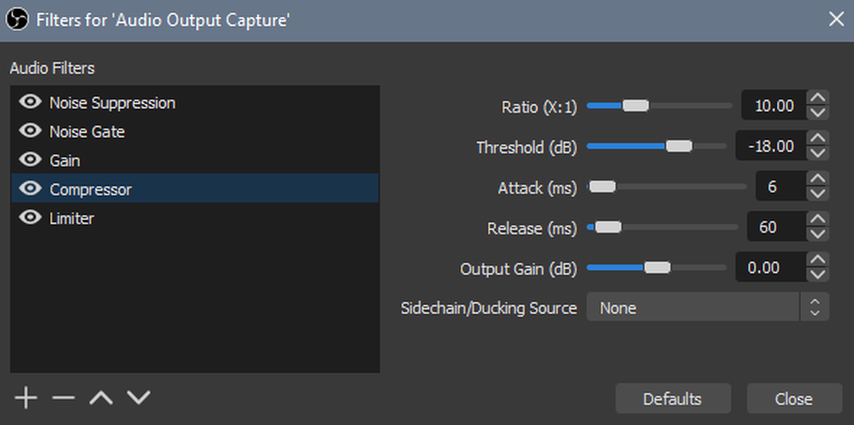Toggle the Limiter filter eye icon
854x425 pixels.
(x=30, y=217)
